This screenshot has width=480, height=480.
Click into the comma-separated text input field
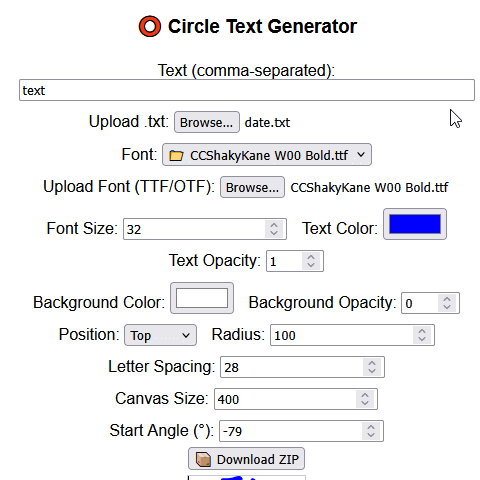coord(247,90)
